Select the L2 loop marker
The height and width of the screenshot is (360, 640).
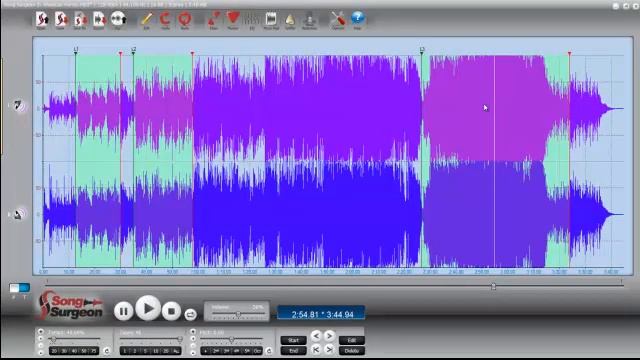point(133,50)
